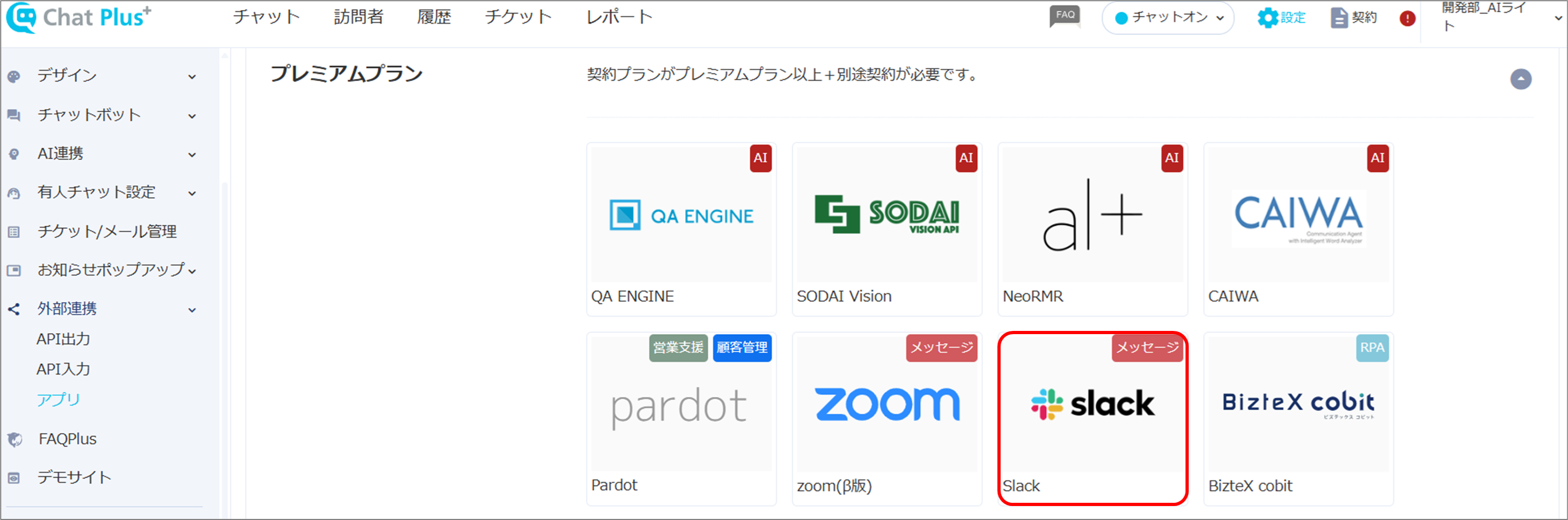Click the 顧客管理 tag on Pardot
This screenshot has height=520, width=1568.
(x=742, y=348)
